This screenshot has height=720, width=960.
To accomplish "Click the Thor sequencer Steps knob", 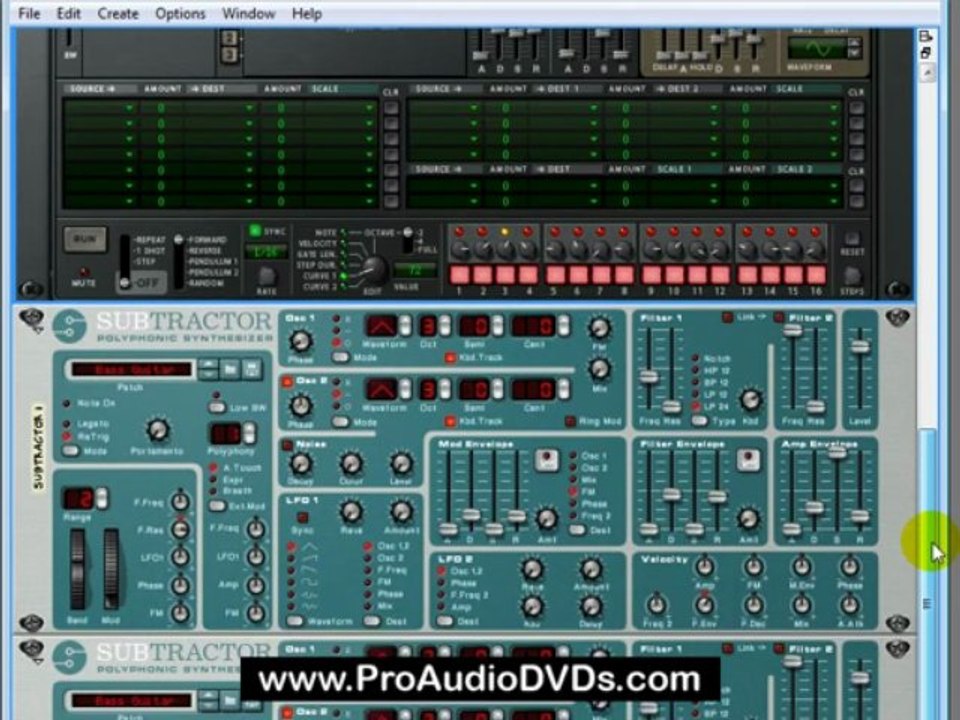I will tap(852, 276).
